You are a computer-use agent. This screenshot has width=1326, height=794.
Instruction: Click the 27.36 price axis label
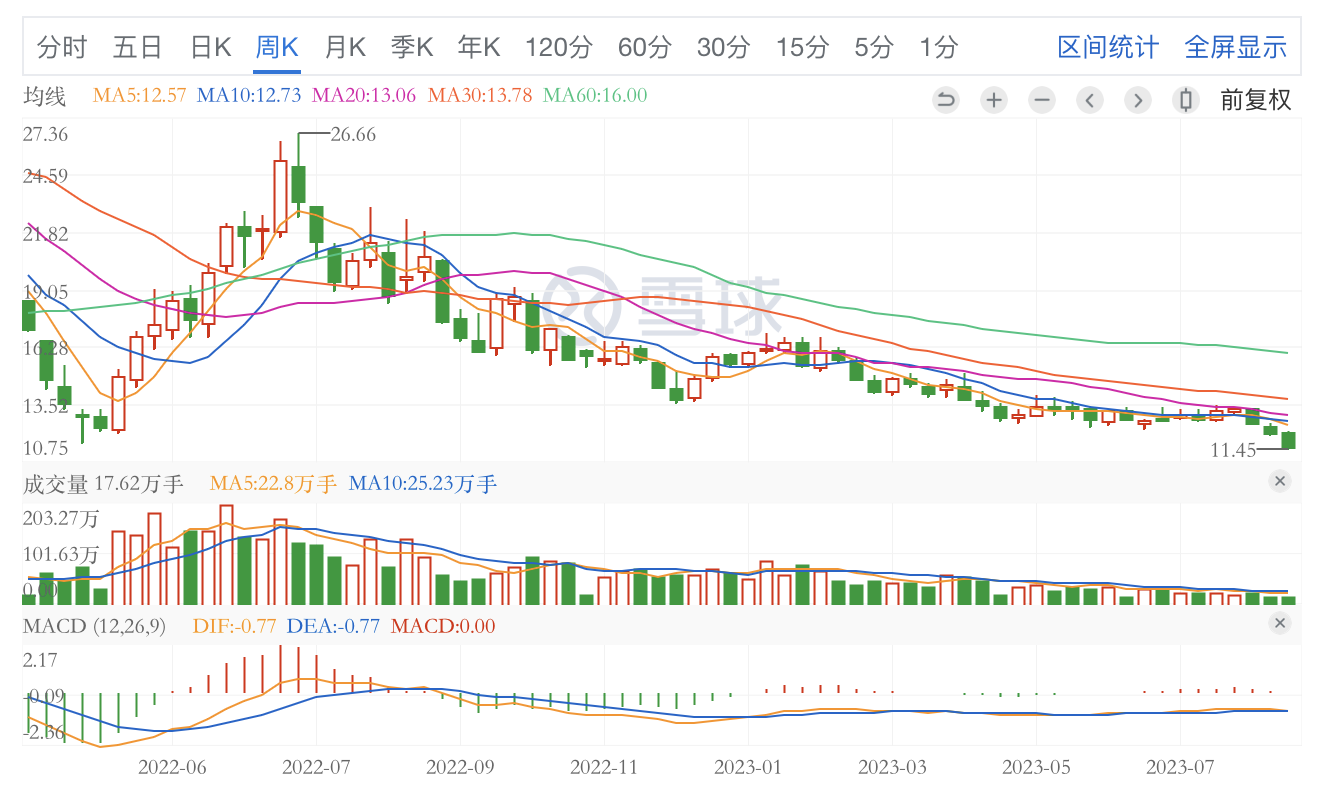click(x=45, y=134)
